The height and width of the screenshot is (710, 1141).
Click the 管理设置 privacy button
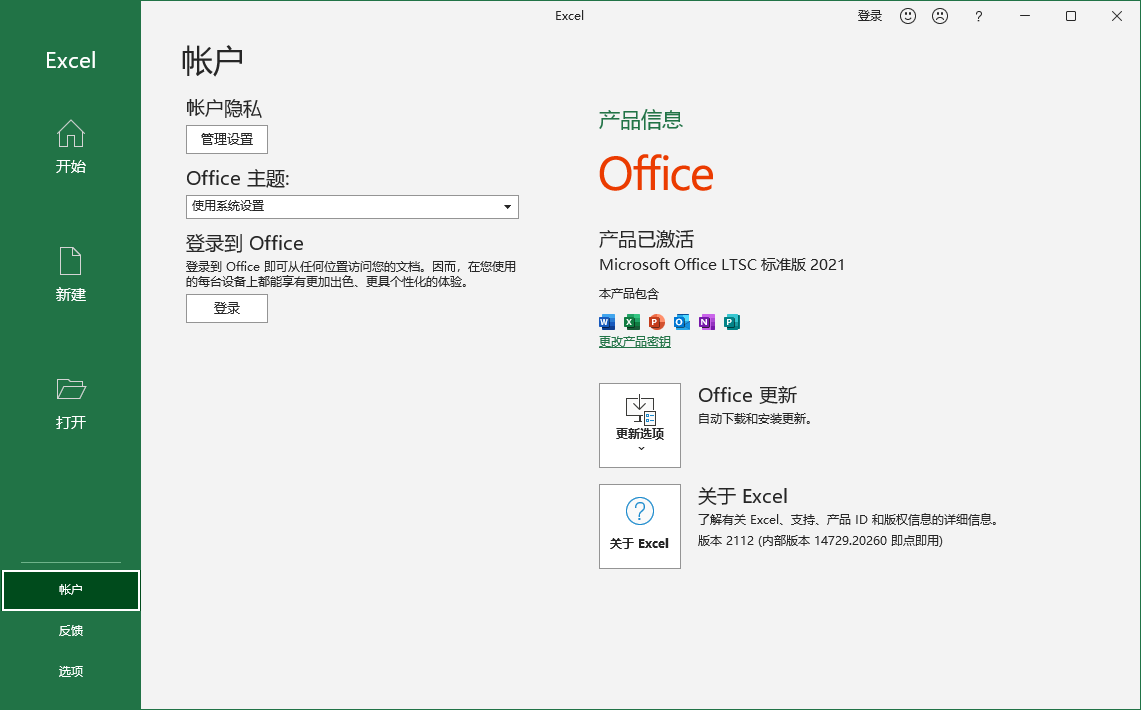pyautogui.click(x=227, y=140)
